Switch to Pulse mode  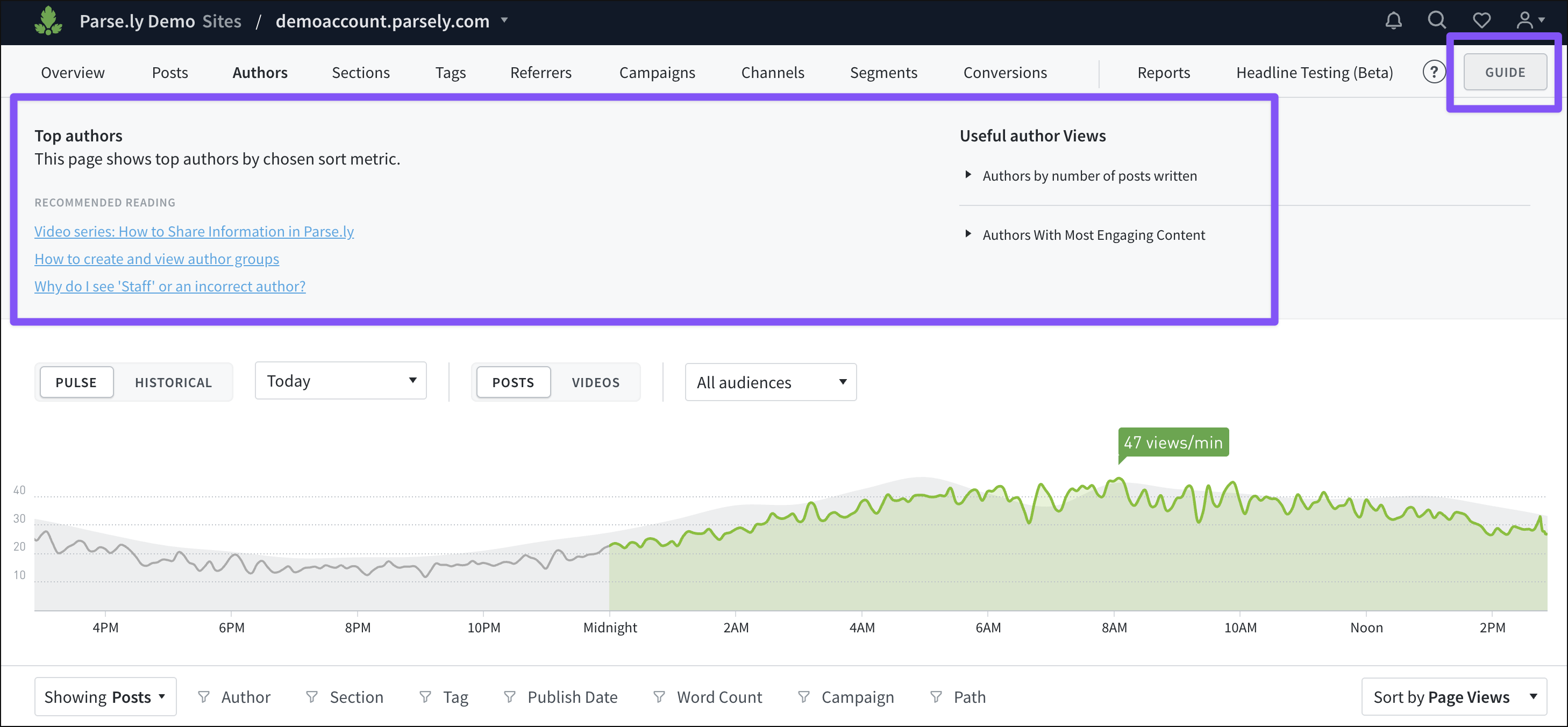coord(76,382)
